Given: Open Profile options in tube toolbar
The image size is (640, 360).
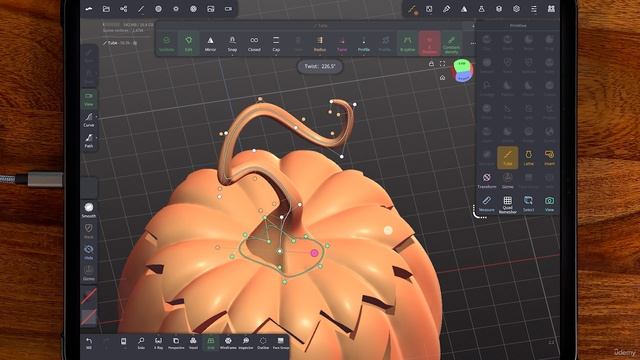Looking at the screenshot, I should tap(364, 43).
